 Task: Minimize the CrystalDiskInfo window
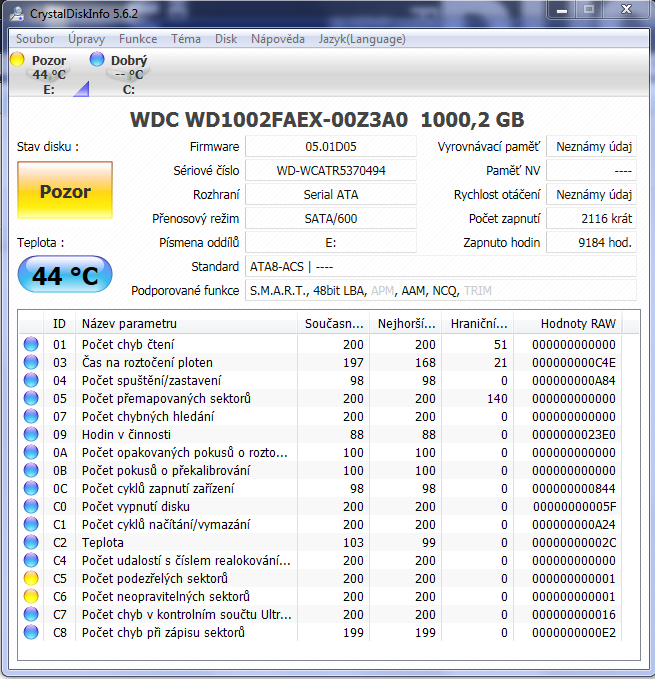(x=561, y=10)
